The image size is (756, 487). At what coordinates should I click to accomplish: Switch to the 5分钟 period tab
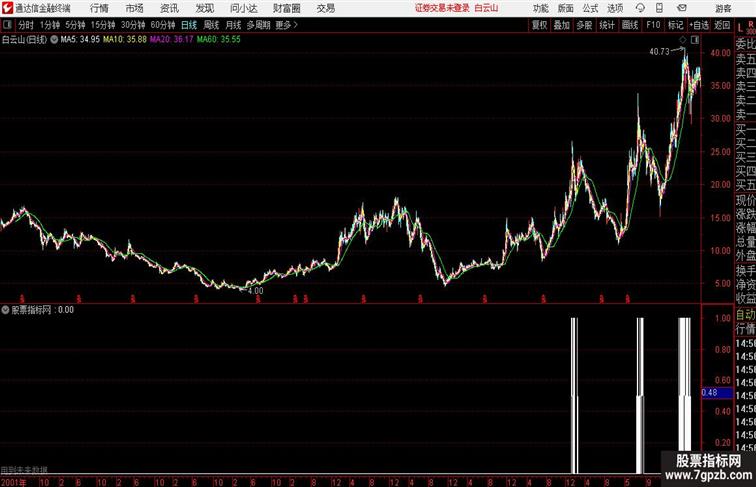coord(75,25)
